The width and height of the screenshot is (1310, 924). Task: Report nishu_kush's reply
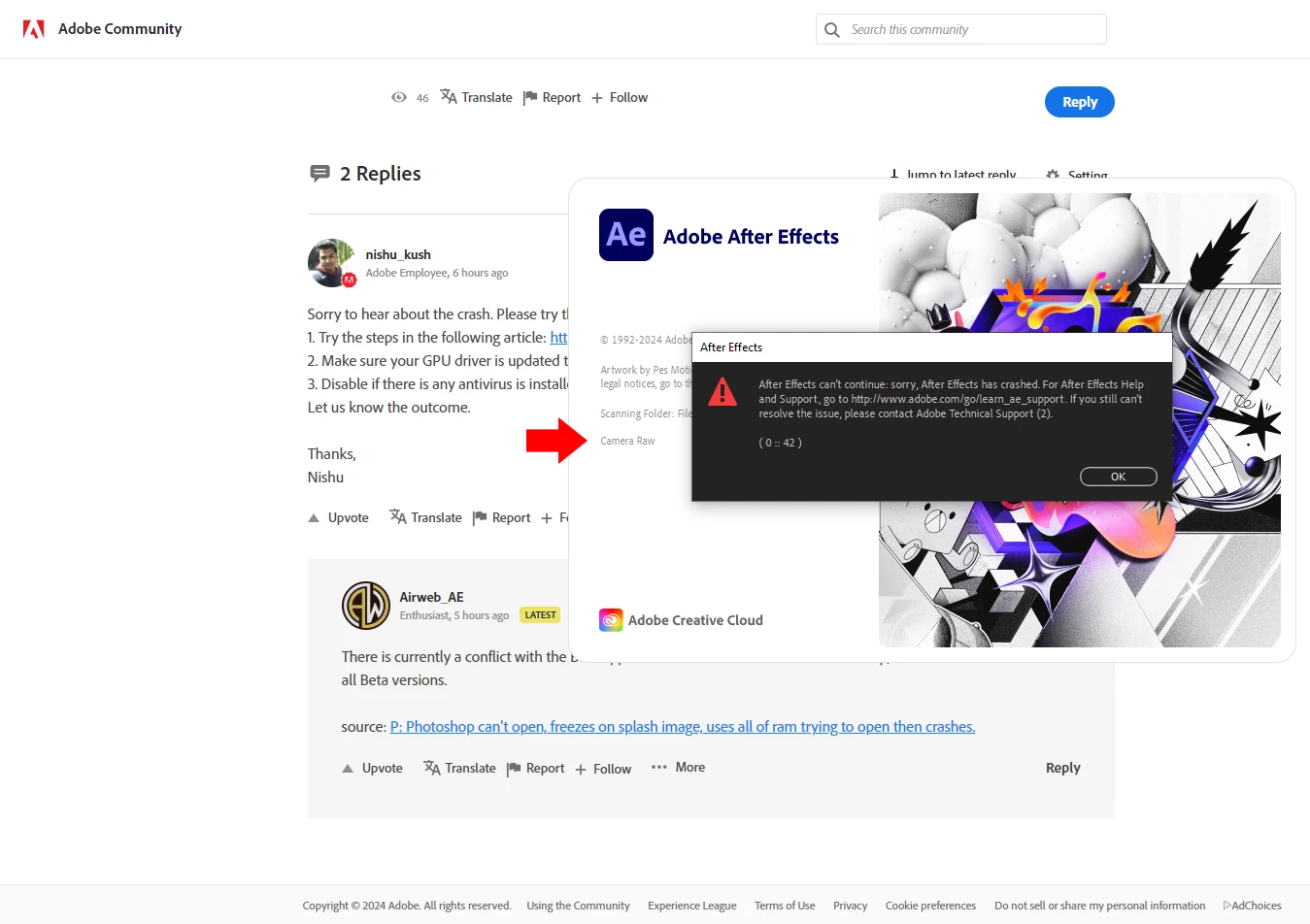(501, 517)
